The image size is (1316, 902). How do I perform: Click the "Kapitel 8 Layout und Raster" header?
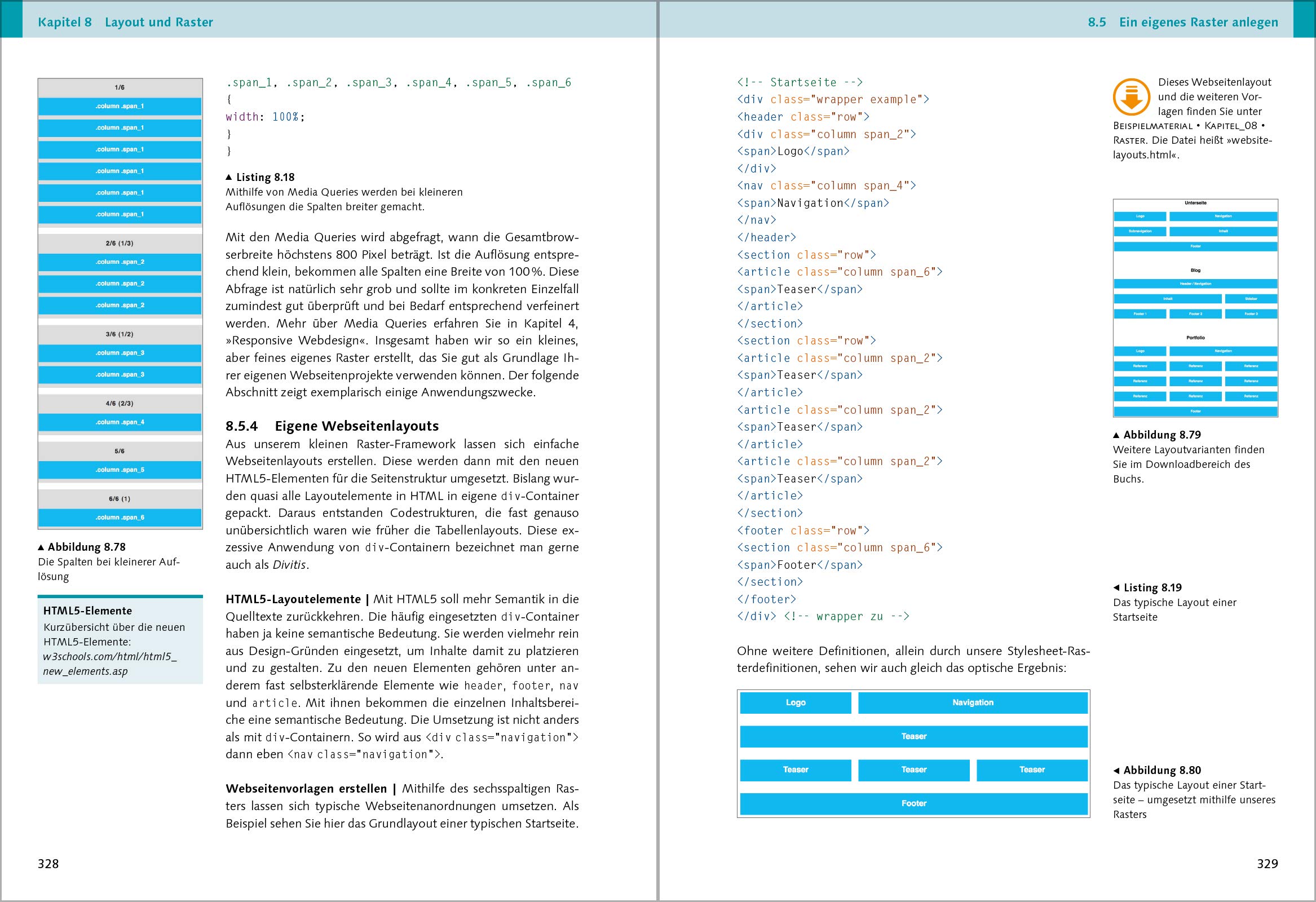[x=125, y=22]
